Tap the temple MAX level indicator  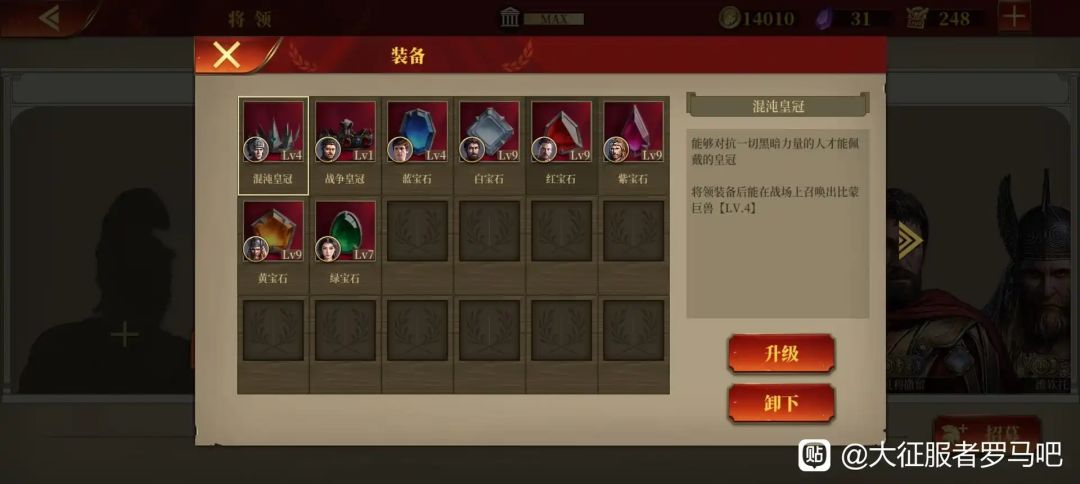543,19
